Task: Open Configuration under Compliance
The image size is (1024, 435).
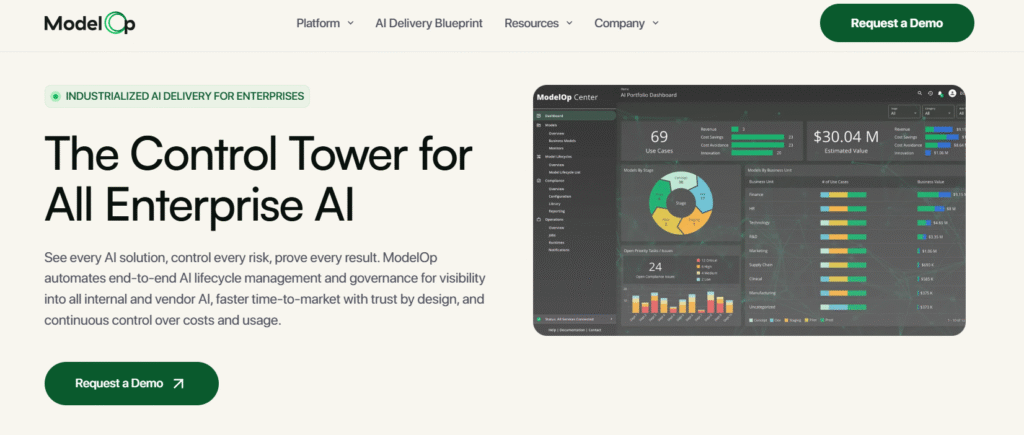Action: [560, 196]
